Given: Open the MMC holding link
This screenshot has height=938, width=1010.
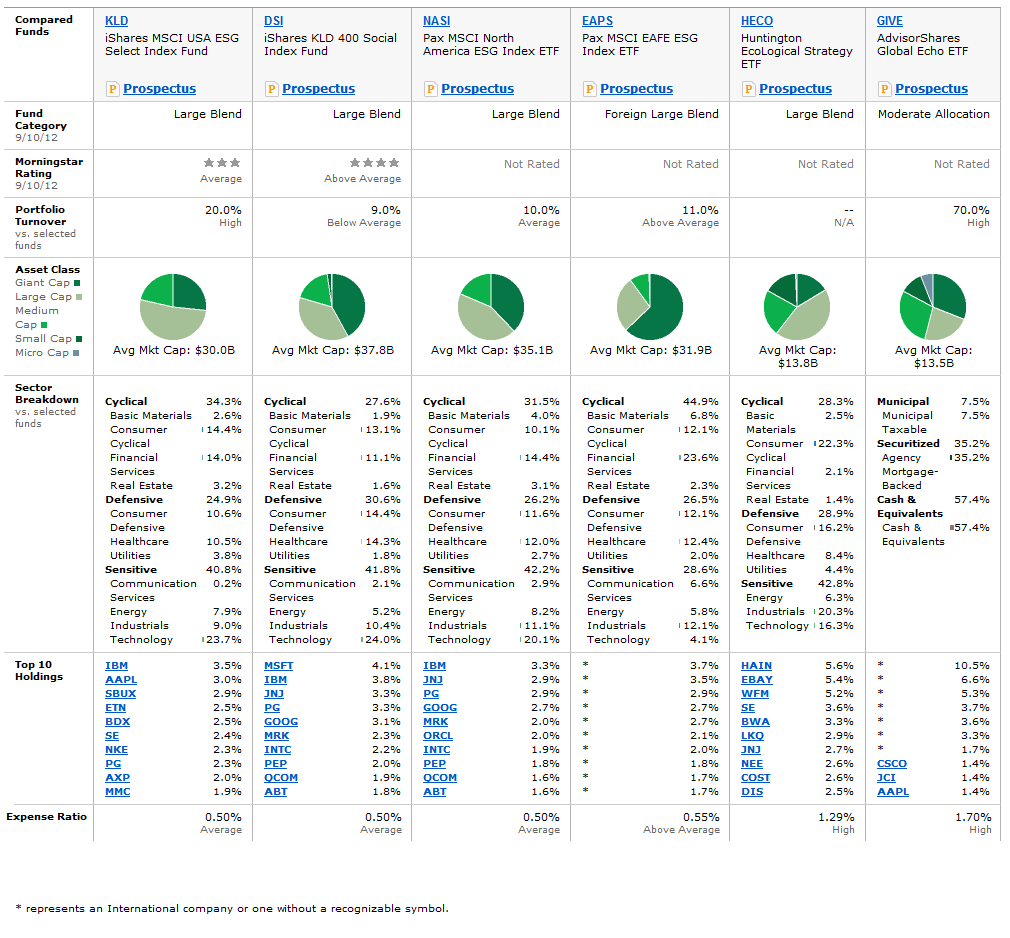Looking at the screenshot, I should (118, 792).
